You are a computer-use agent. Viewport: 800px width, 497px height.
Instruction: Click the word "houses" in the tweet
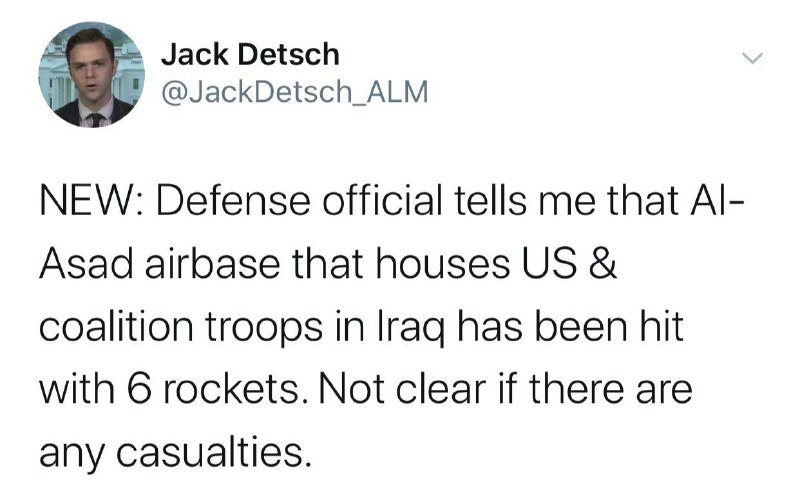tap(443, 263)
